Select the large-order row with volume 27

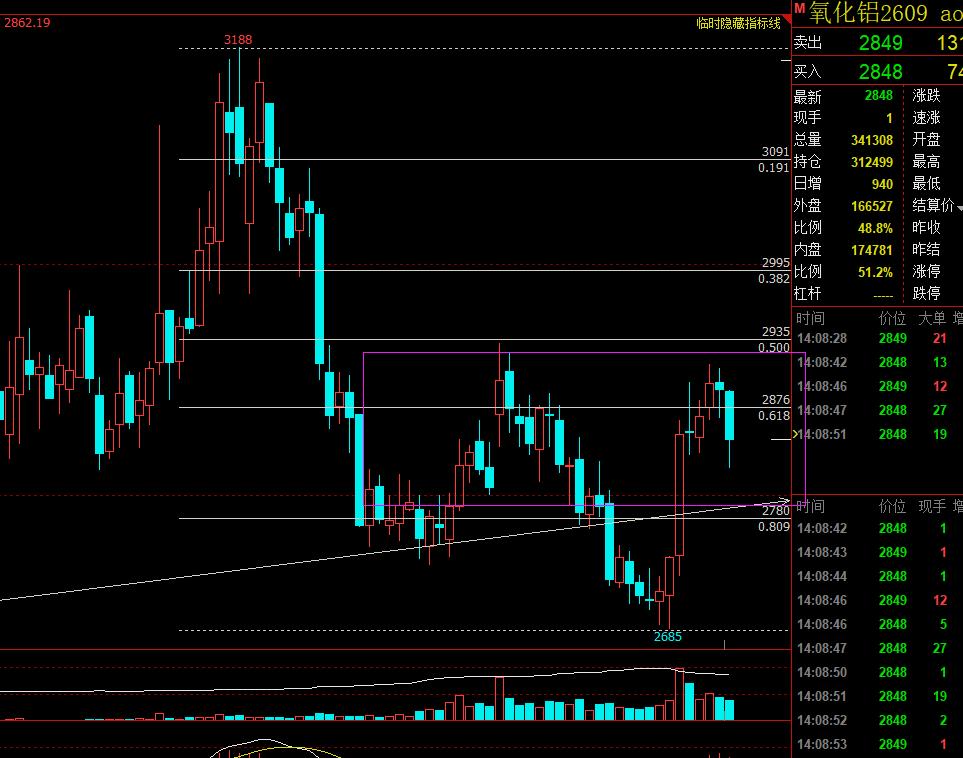point(877,410)
